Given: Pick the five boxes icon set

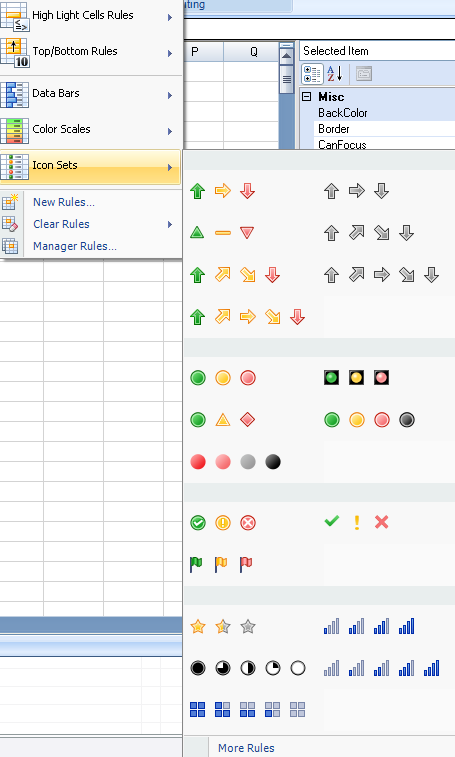Looking at the screenshot, I should (x=247, y=710).
